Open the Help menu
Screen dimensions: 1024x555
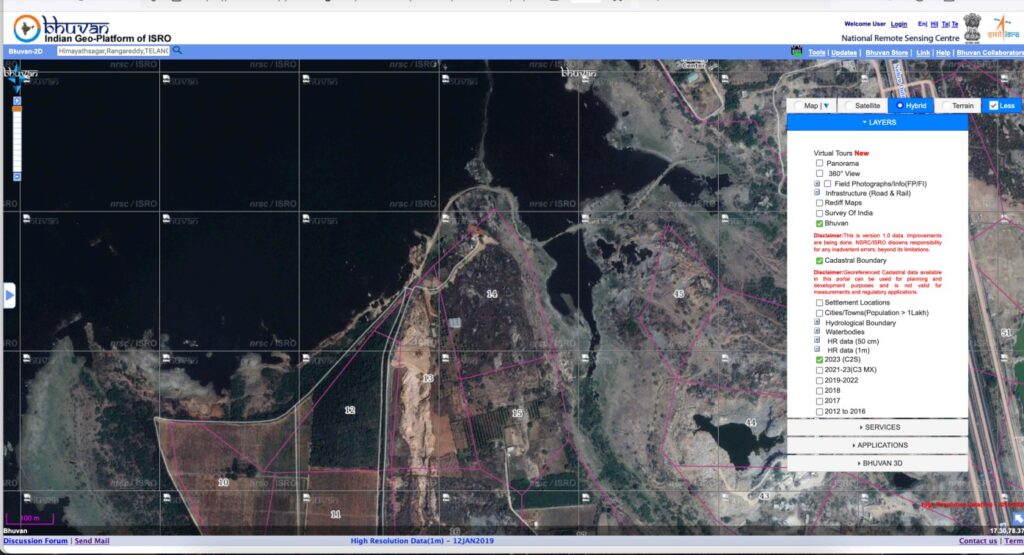(x=942, y=52)
